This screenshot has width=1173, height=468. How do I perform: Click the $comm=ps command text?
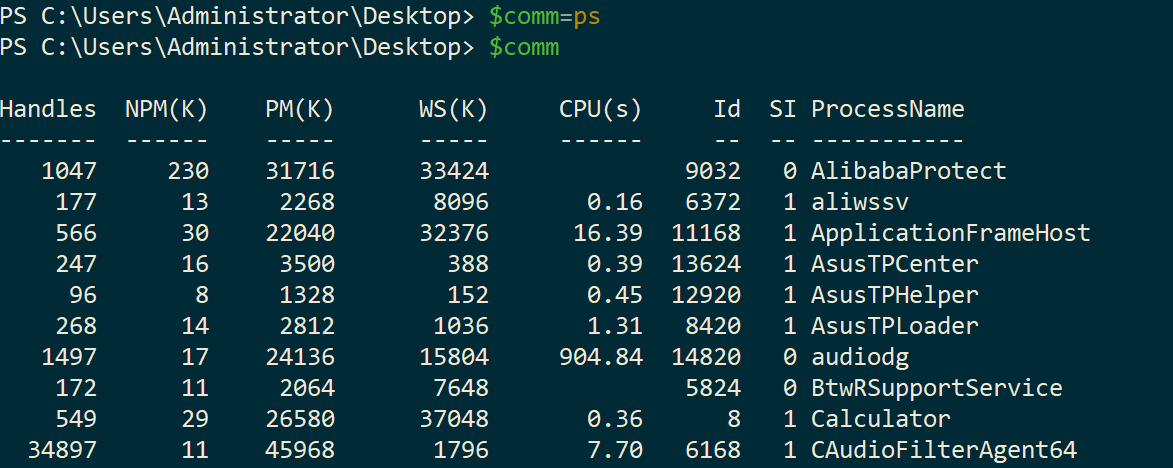coord(545,16)
